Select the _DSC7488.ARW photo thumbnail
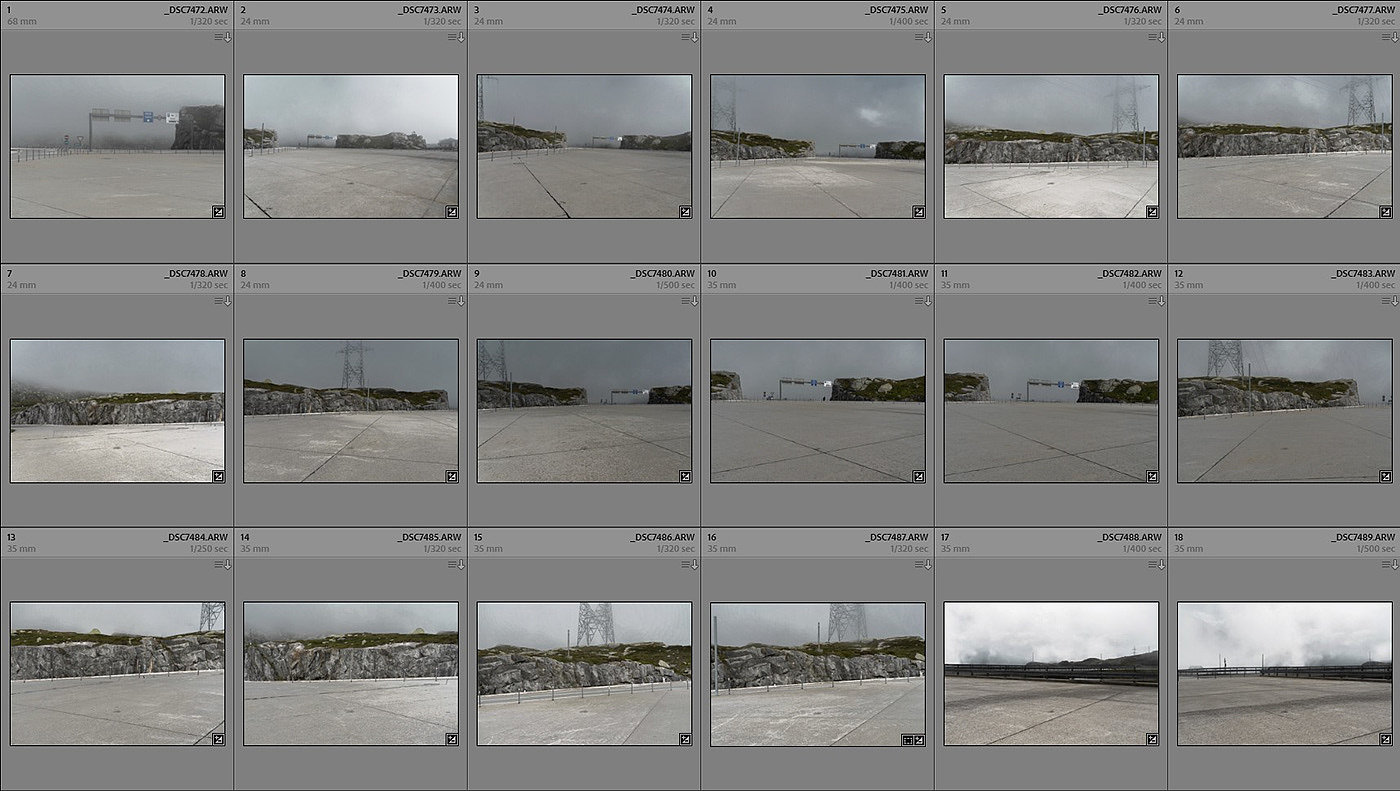The height and width of the screenshot is (791, 1400). [1051, 674]
